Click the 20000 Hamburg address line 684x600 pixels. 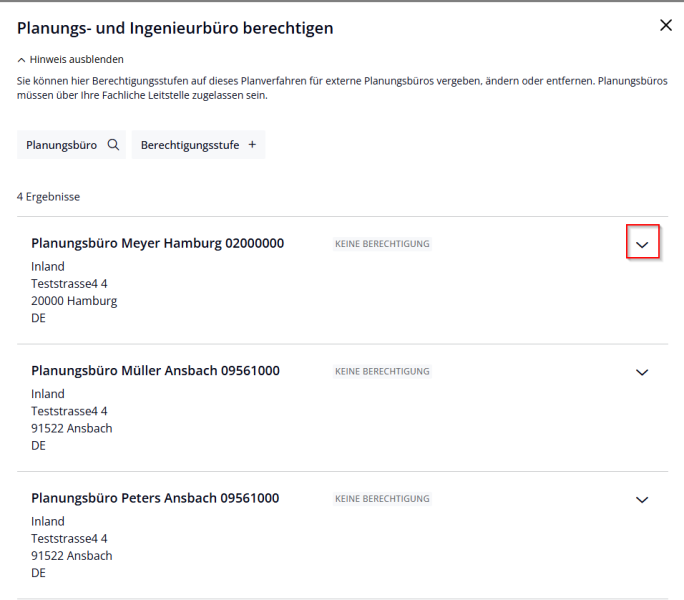[x=74, y=301]
